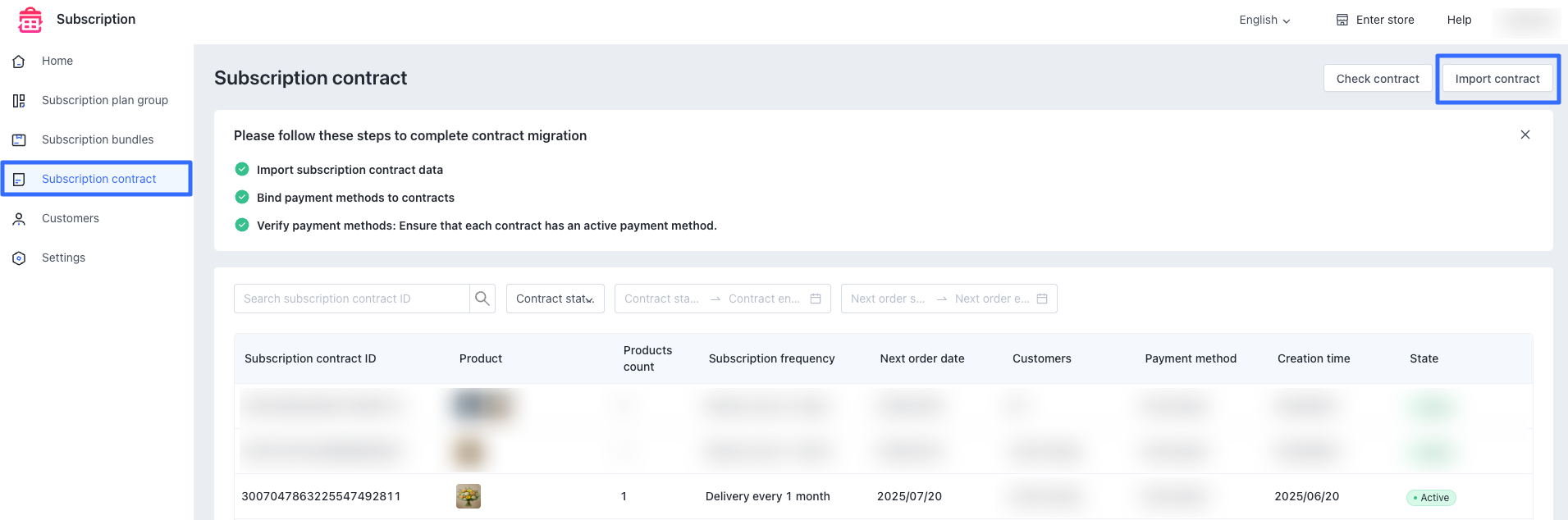Click the search magnifier icon
This screenshot has width=1568, height=520.
[x=482, y=299]
